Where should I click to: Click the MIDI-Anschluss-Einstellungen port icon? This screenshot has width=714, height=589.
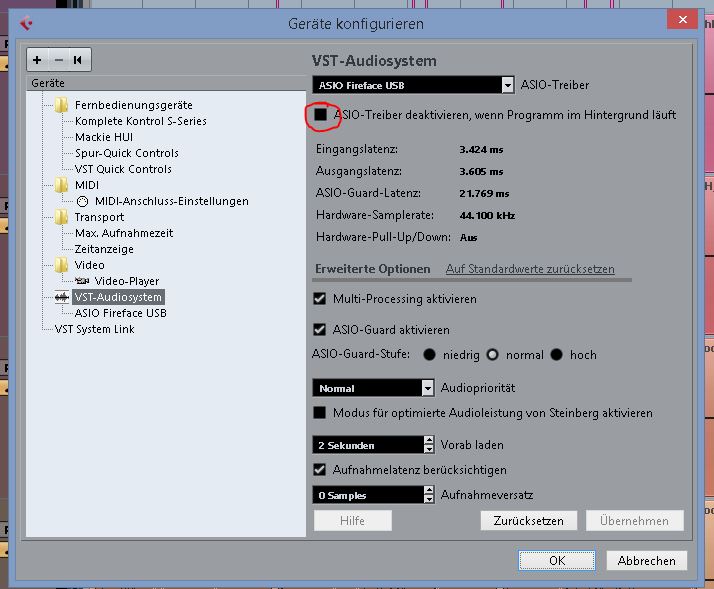click(82, 201)
